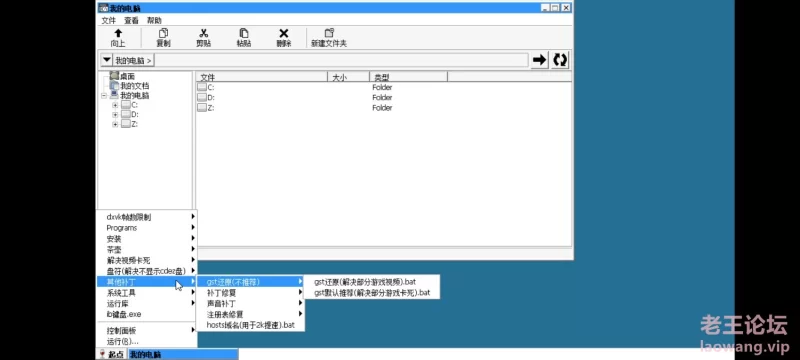Expand the Z: drive in tree
Viewport: 800px width, 360px height.
pos(115,124)
